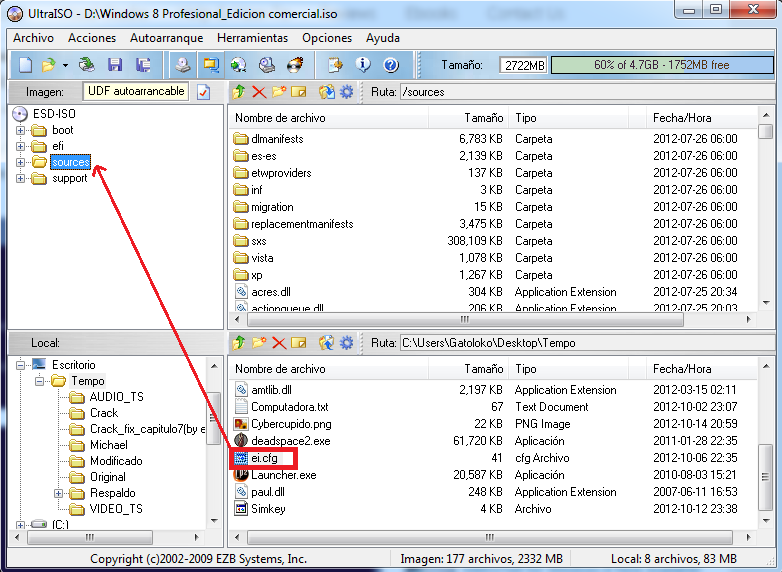The image size is (782, 572).
Task: Click the blue gear icon in local pane
Action: pos(347,343)
